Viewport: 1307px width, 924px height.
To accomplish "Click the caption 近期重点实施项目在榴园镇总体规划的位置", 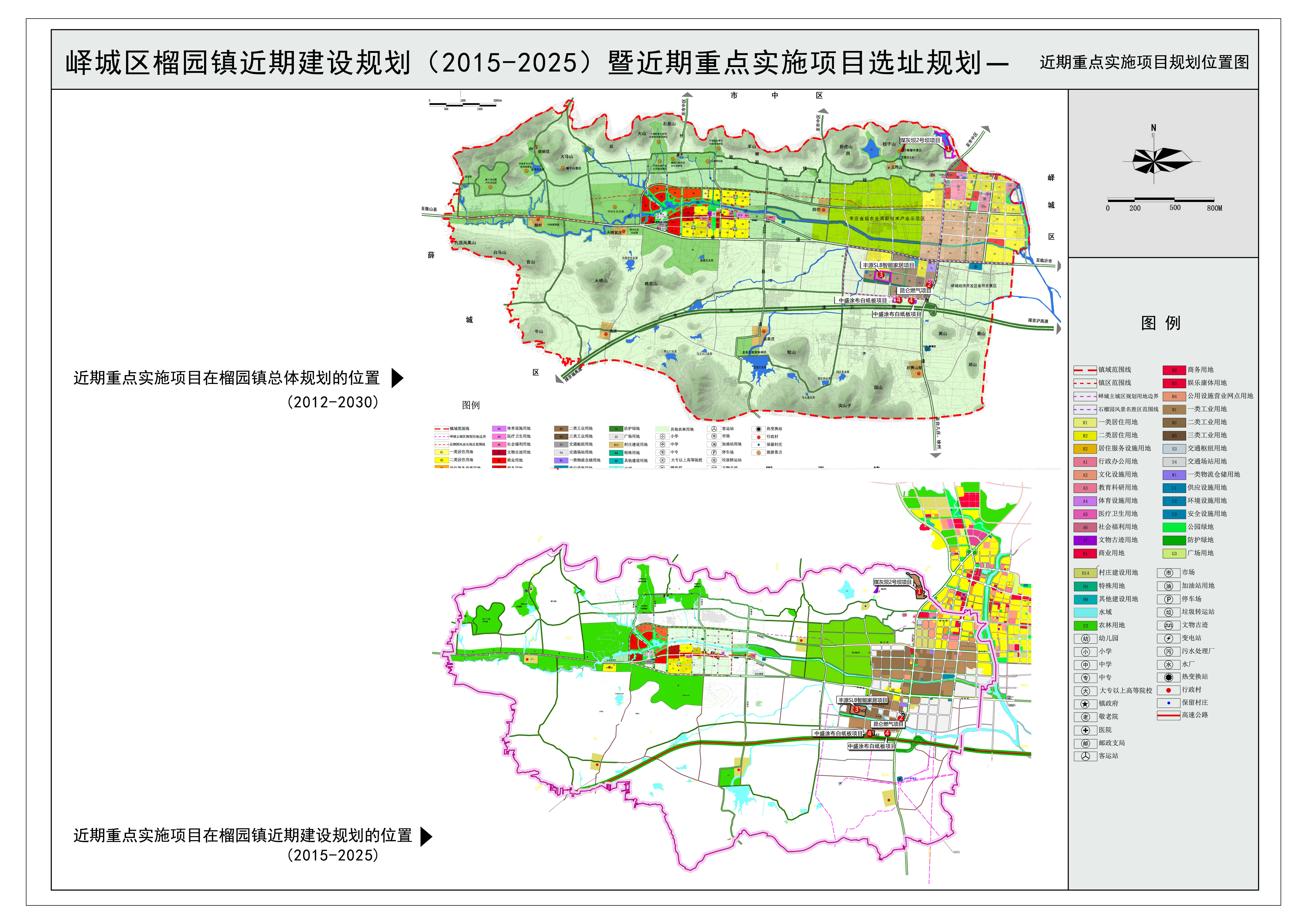I will point(227,378).
